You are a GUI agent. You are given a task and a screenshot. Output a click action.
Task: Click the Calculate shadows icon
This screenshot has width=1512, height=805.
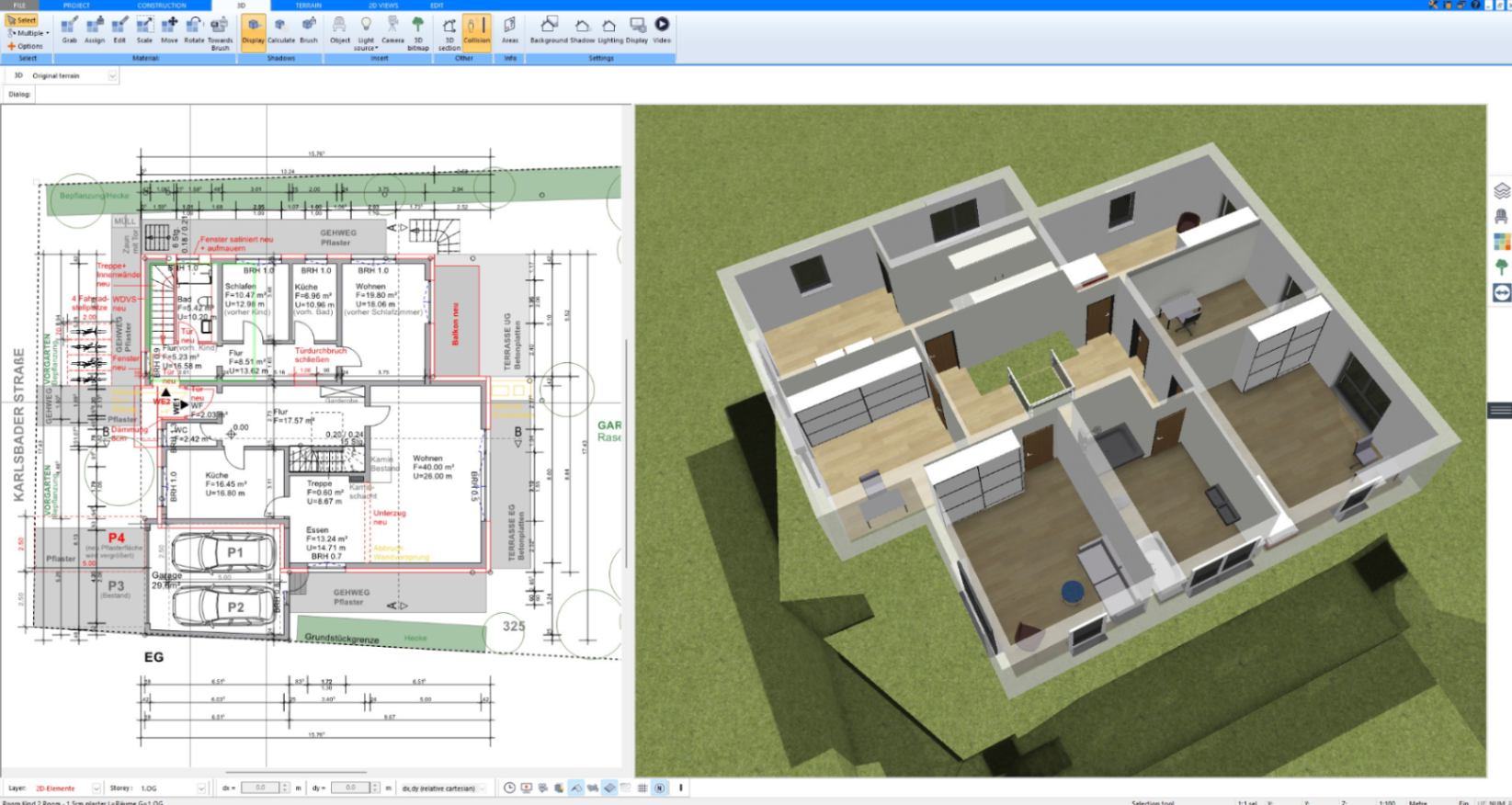tap(281, 30)
